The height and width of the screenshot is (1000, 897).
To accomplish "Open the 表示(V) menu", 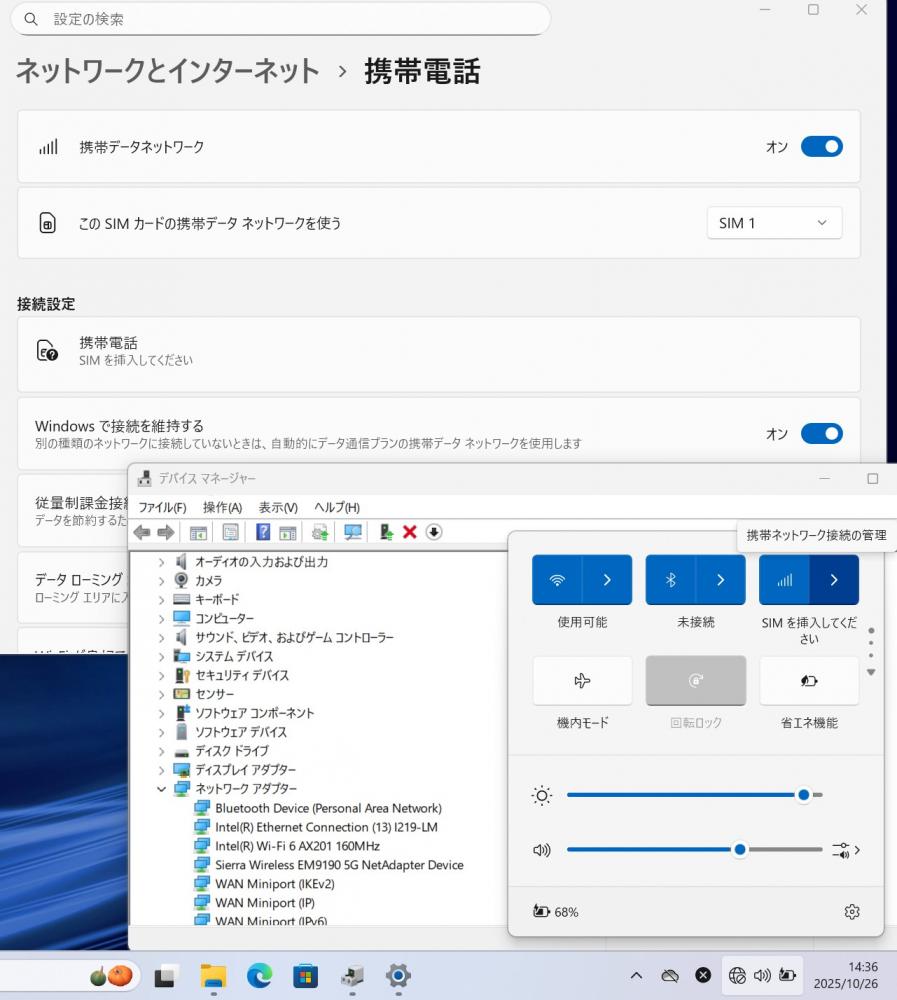I will [x=277, y=507].
